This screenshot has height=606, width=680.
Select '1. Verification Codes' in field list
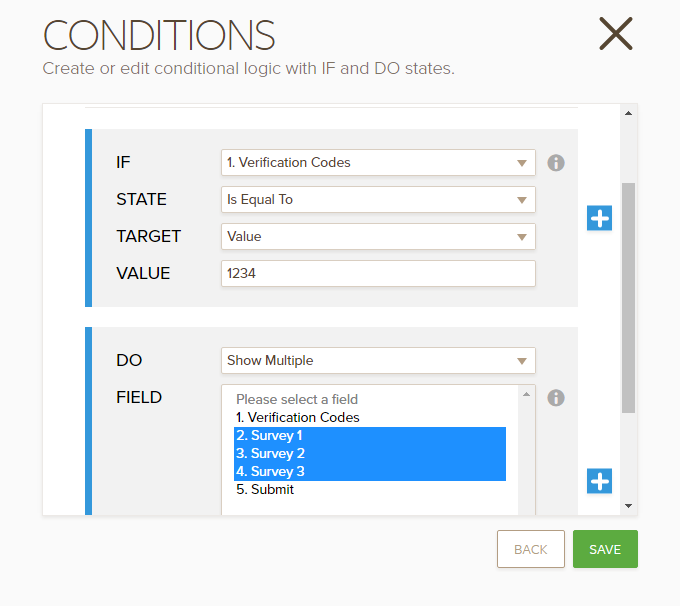click(298, 417)
